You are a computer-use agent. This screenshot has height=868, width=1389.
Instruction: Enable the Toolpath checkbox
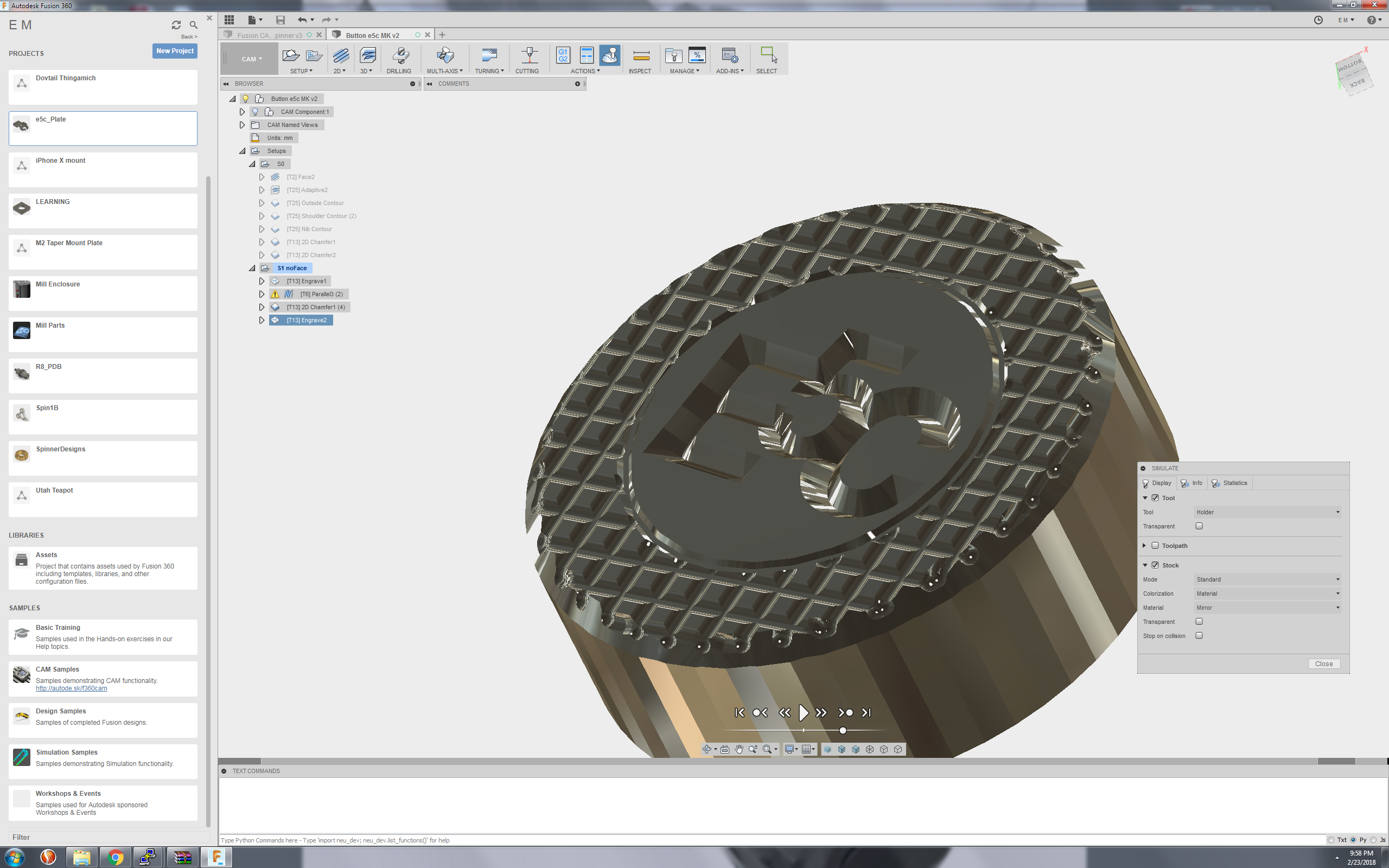(x=1155, y=545)
